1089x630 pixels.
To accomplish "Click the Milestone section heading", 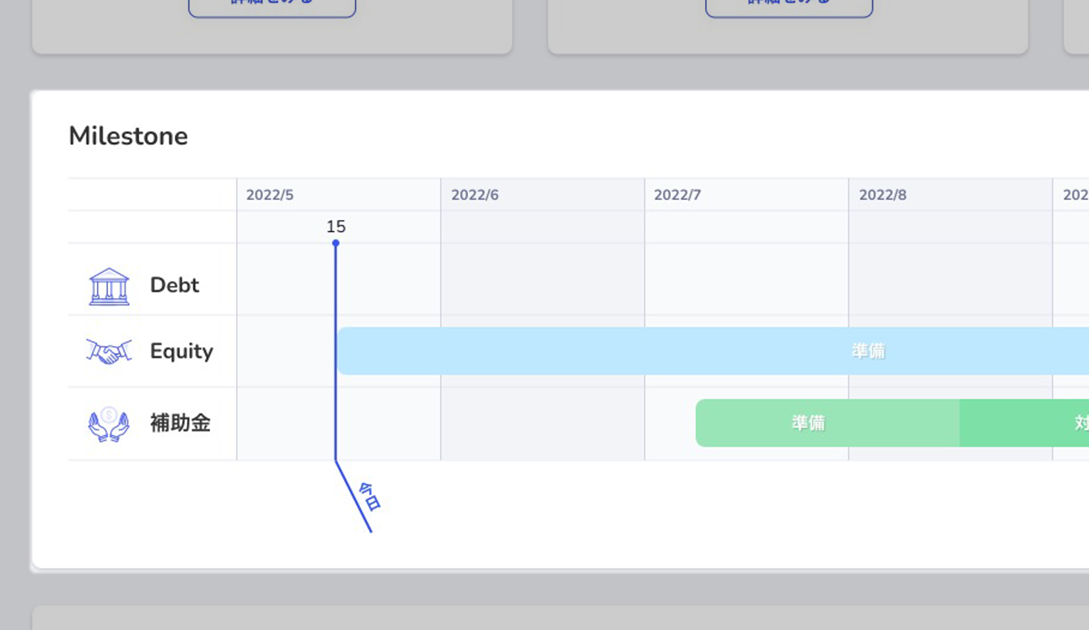I will point(128,136).
